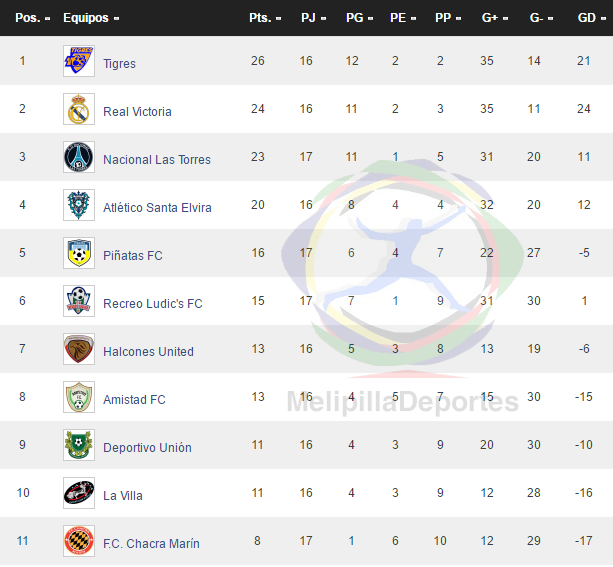
Task: Open the Nacional Las Torres crest
Action: coord(79,157)
